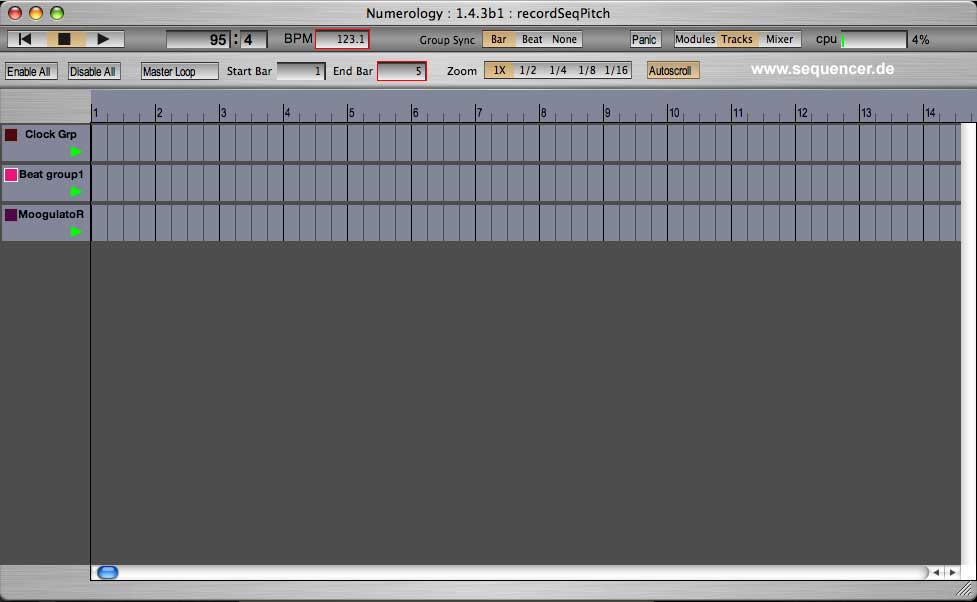Click bar 2 on the timeline ruler
977x602 pixels.
point(160,113)
